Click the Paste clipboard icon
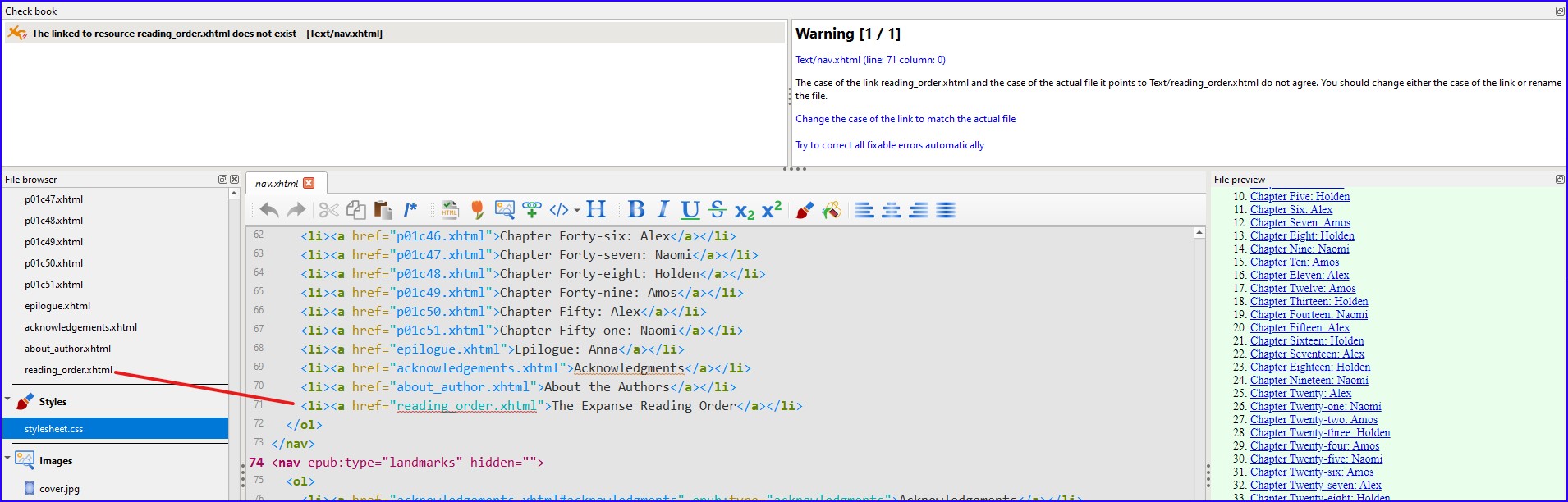The image size is (1568, 502). point(383,210)
